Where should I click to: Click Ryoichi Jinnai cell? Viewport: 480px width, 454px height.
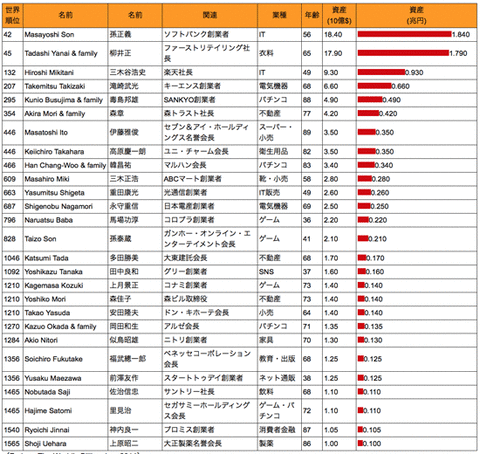click(65, 430)
